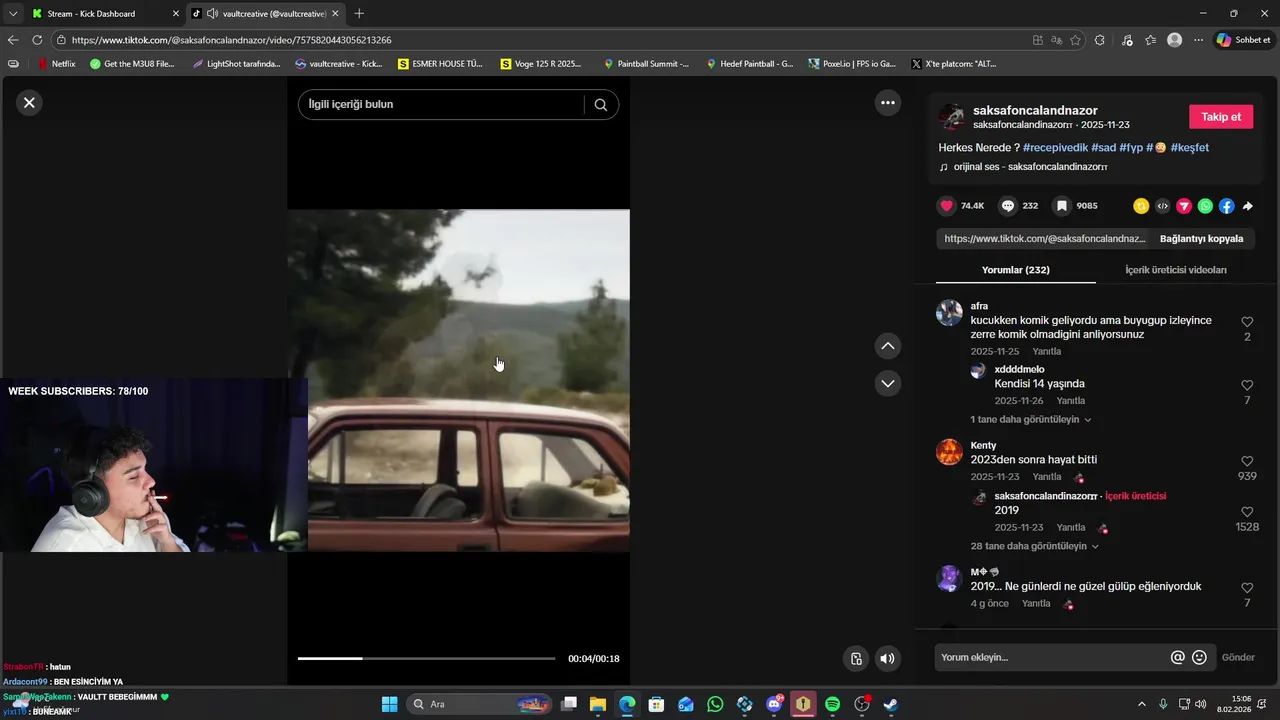Open Steam from the taskbar
This screenshot has height=720, width=1280.
[x=891, y=704]
